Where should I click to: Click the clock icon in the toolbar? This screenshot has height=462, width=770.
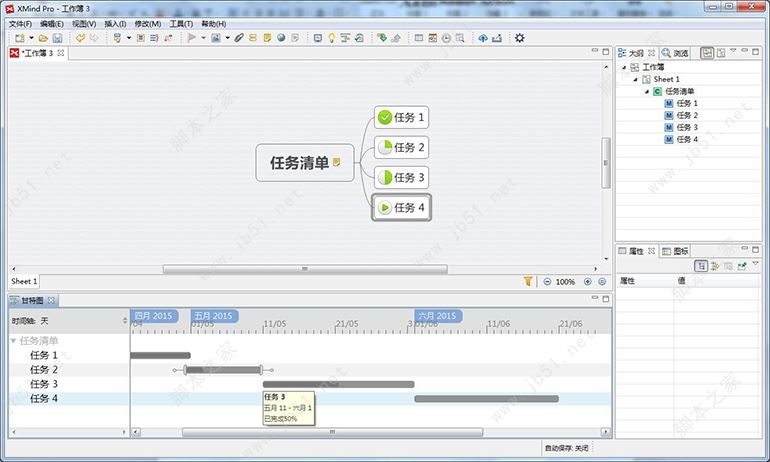click(x=446, y=38)
